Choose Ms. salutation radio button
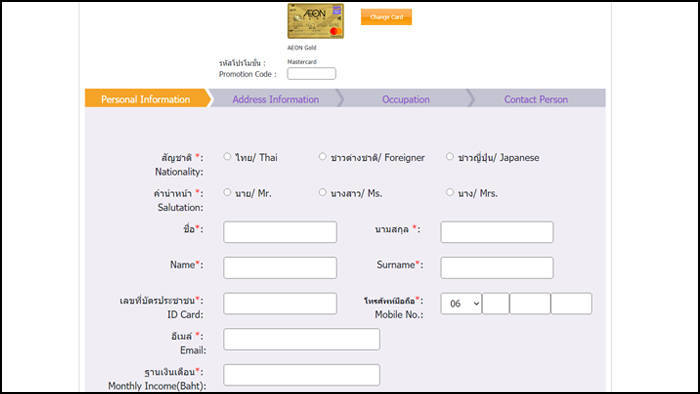Screen dimensions: 700x394 point(322,192)
